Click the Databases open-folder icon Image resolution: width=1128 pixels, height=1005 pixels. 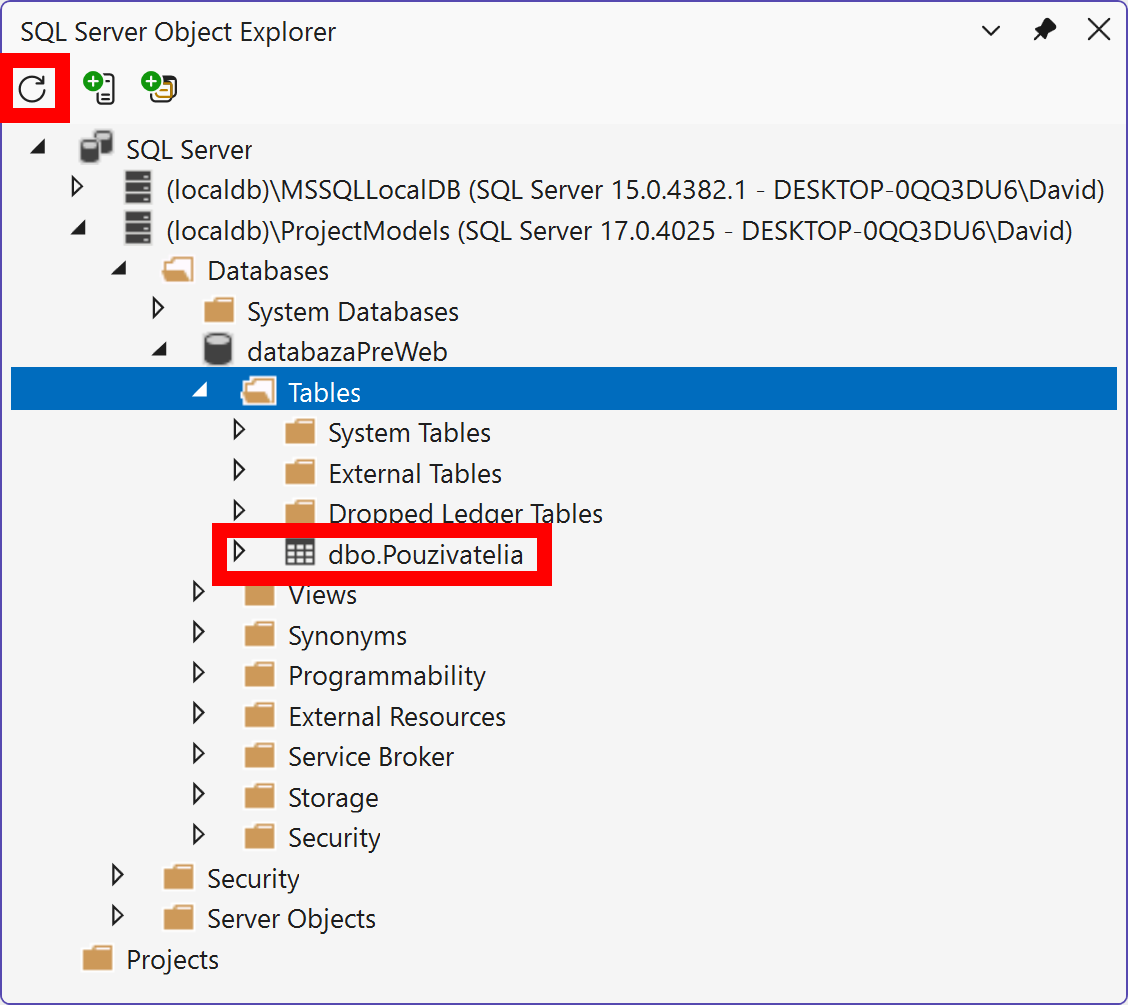[178, 270]
